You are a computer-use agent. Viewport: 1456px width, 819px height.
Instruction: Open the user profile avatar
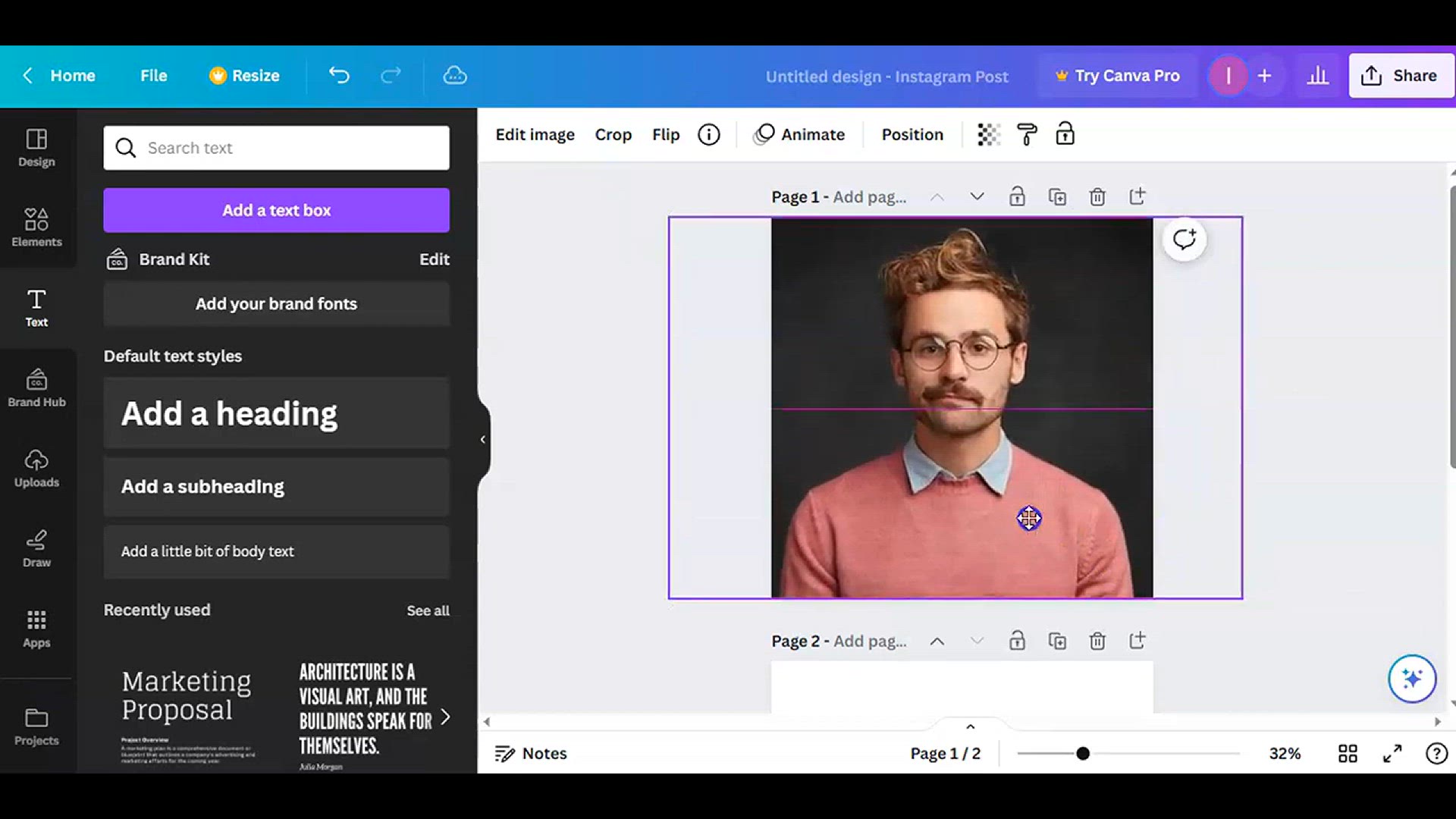click(1228, 75)
